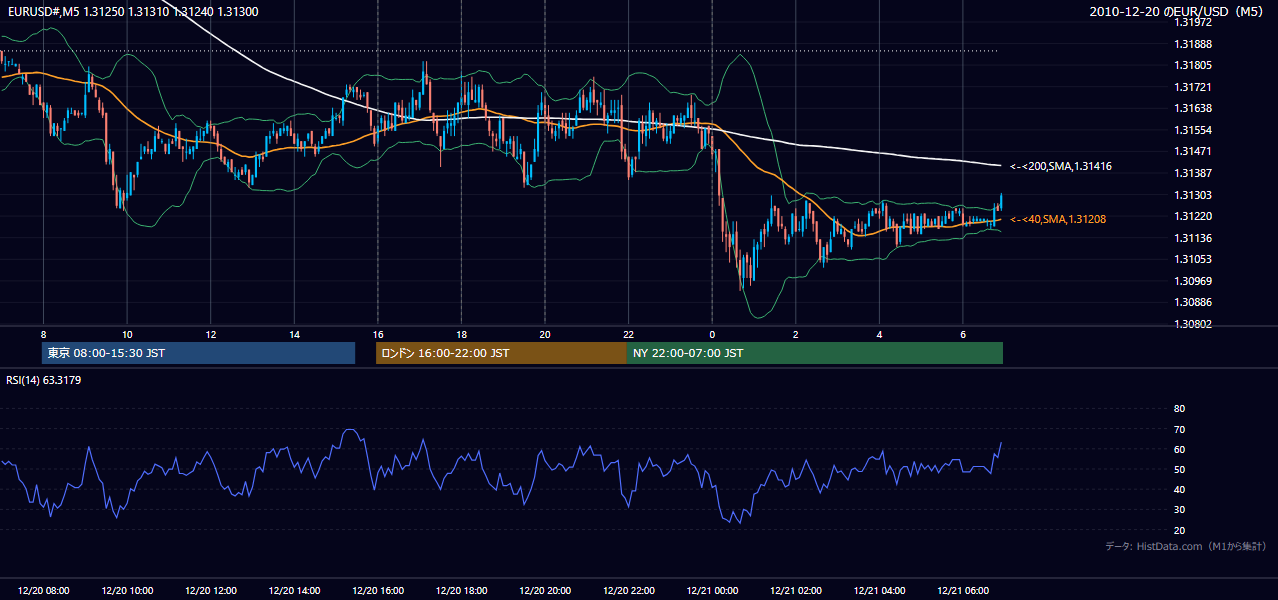
Task: Click the ロンドン 16:00-22:00 JST session bar
Action: click(x=501, y=353)
